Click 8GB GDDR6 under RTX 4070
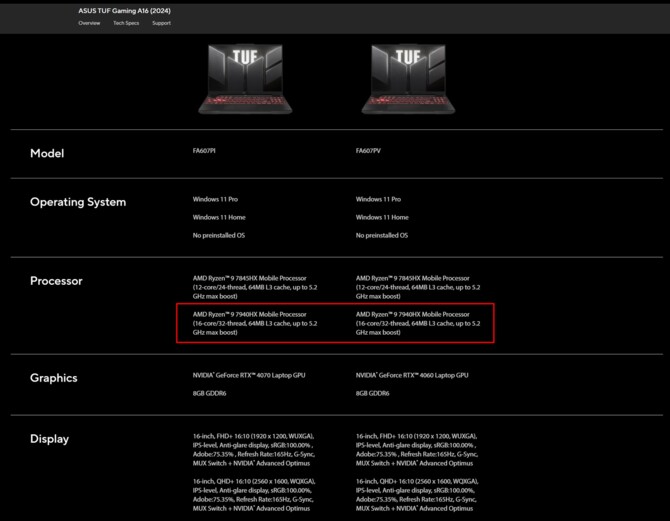Viewport: 670px width, 521px height. [209, 393]
